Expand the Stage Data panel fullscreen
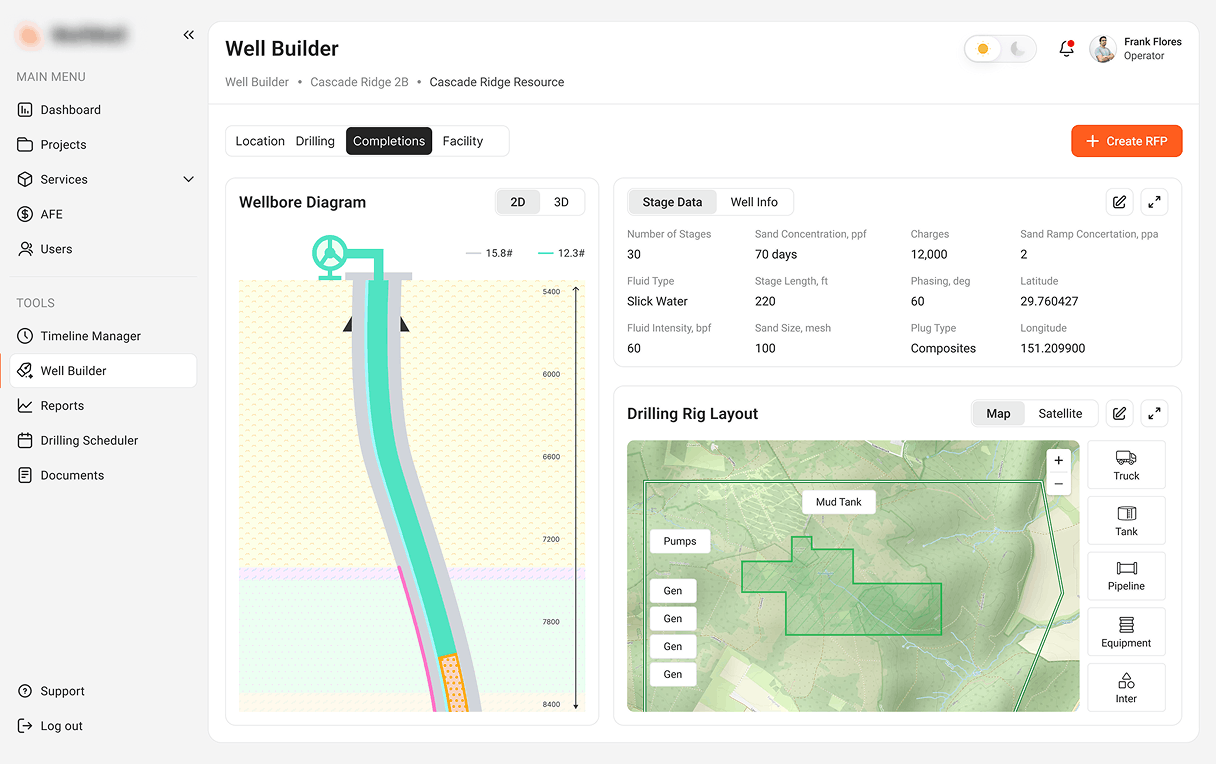The image size is (1216, 764). 1154,202
